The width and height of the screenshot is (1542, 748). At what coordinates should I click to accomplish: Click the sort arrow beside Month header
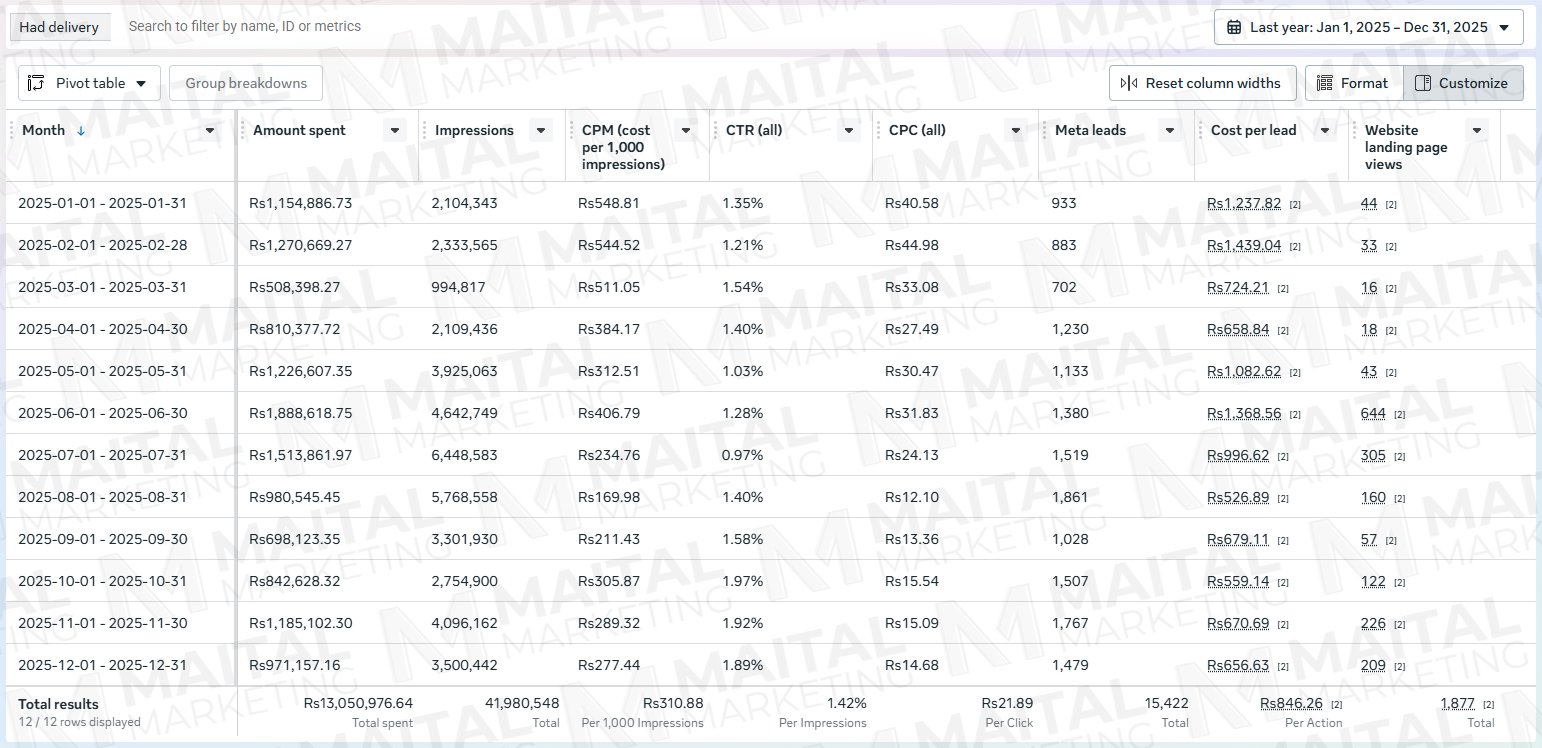81,130
